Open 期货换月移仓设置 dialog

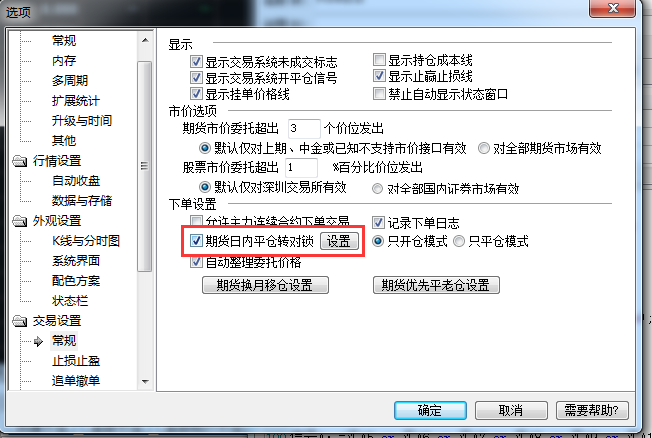click(x=265, y=285)
